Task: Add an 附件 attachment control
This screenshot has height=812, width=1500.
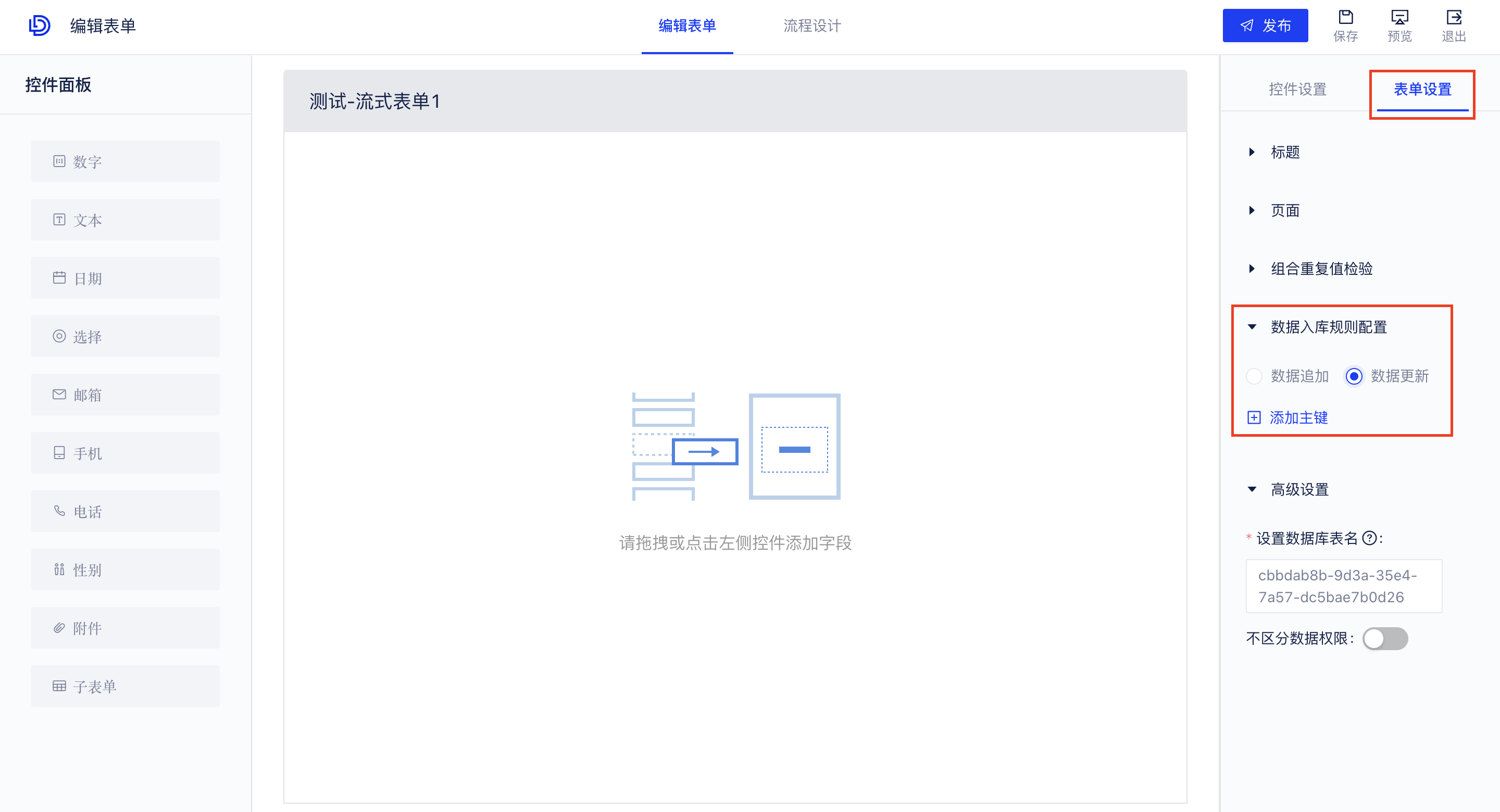Action: 125,628
